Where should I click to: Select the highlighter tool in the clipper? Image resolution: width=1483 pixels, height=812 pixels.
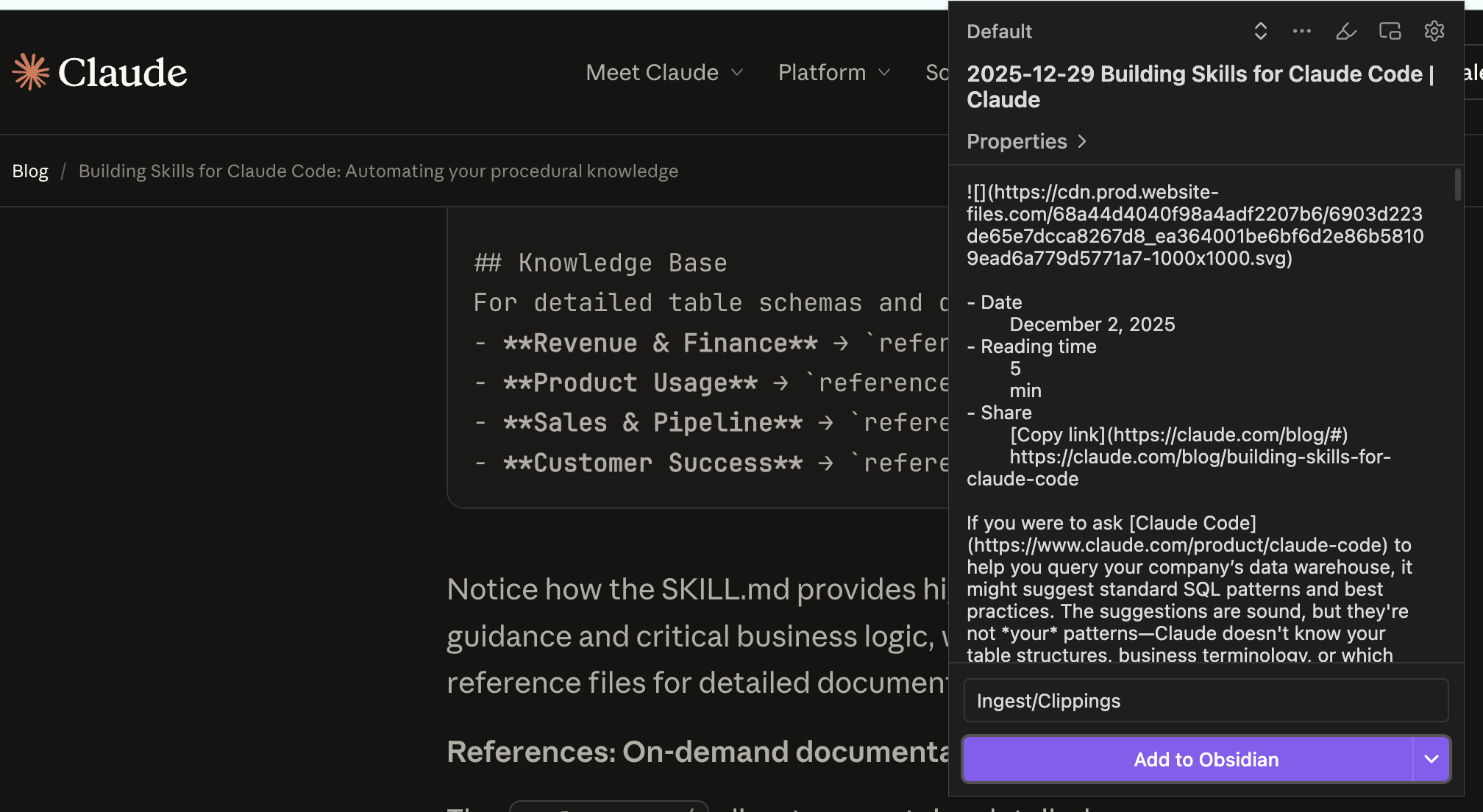click(1345, 31)
